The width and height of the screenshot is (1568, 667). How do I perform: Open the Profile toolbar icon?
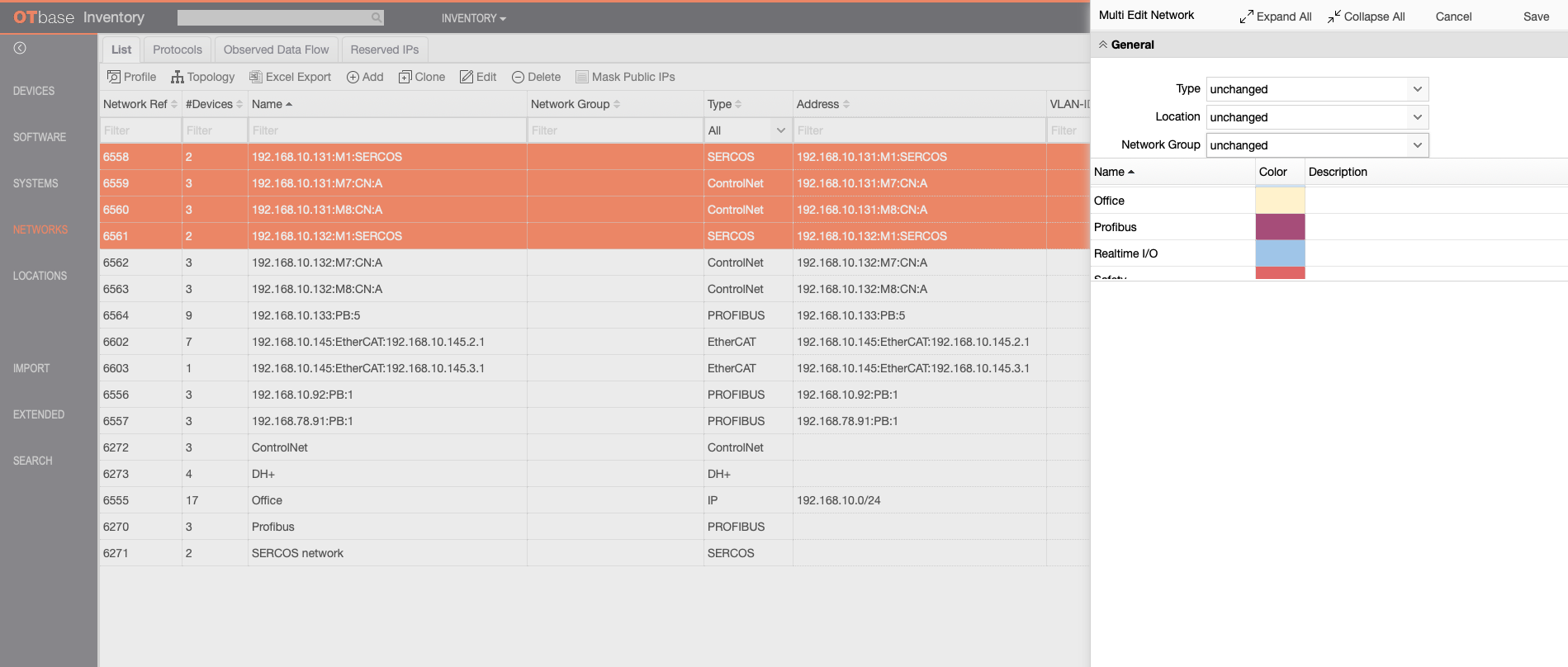click(131, 77)
